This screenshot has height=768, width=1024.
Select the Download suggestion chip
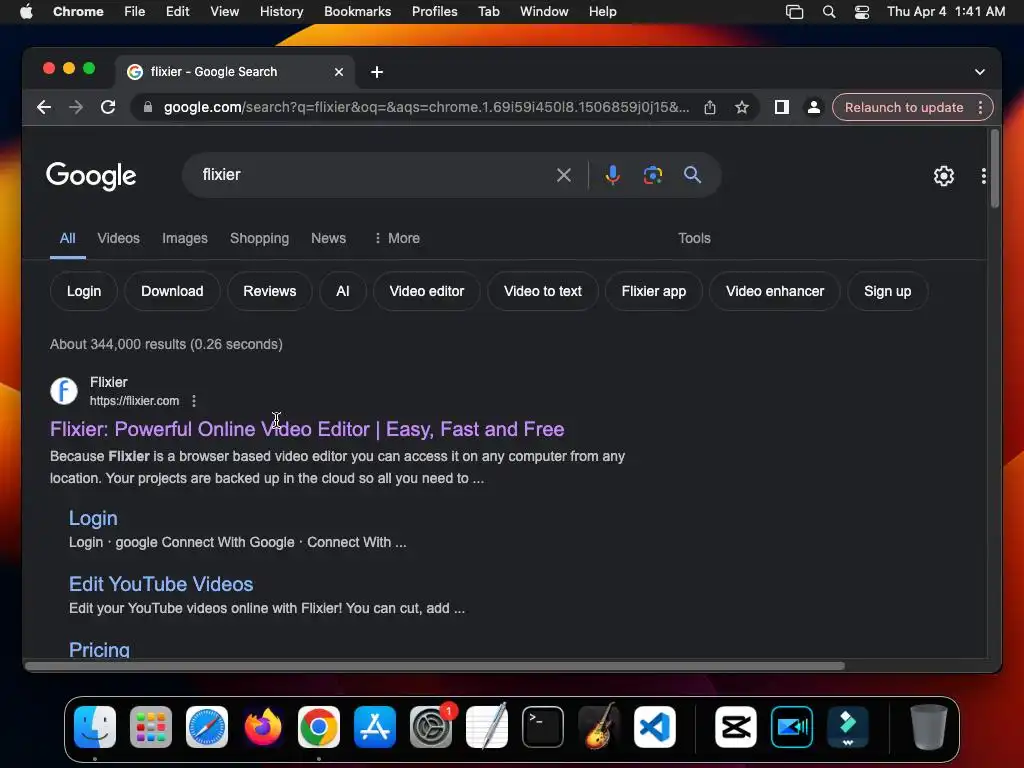[x=172, y=291]
